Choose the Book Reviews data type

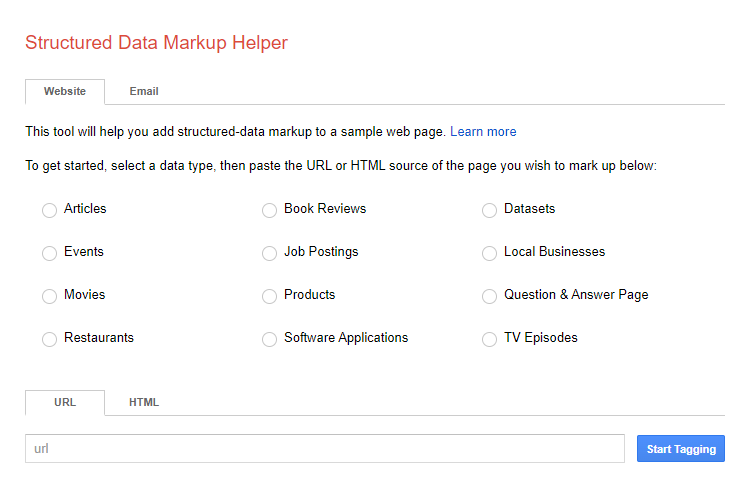click(x=269, y=210)
